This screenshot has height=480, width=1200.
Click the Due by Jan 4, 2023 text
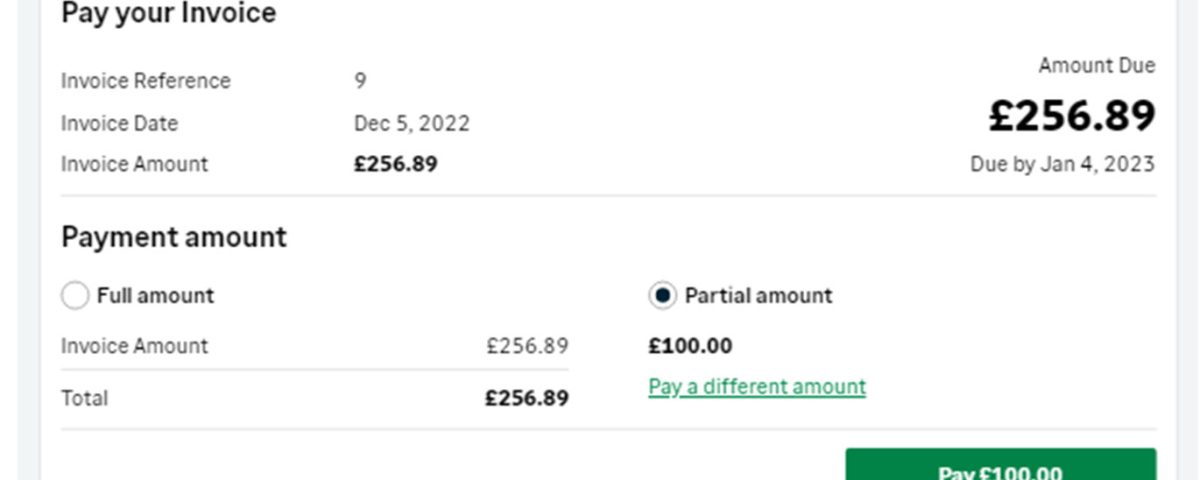[x=1062, y=164]
